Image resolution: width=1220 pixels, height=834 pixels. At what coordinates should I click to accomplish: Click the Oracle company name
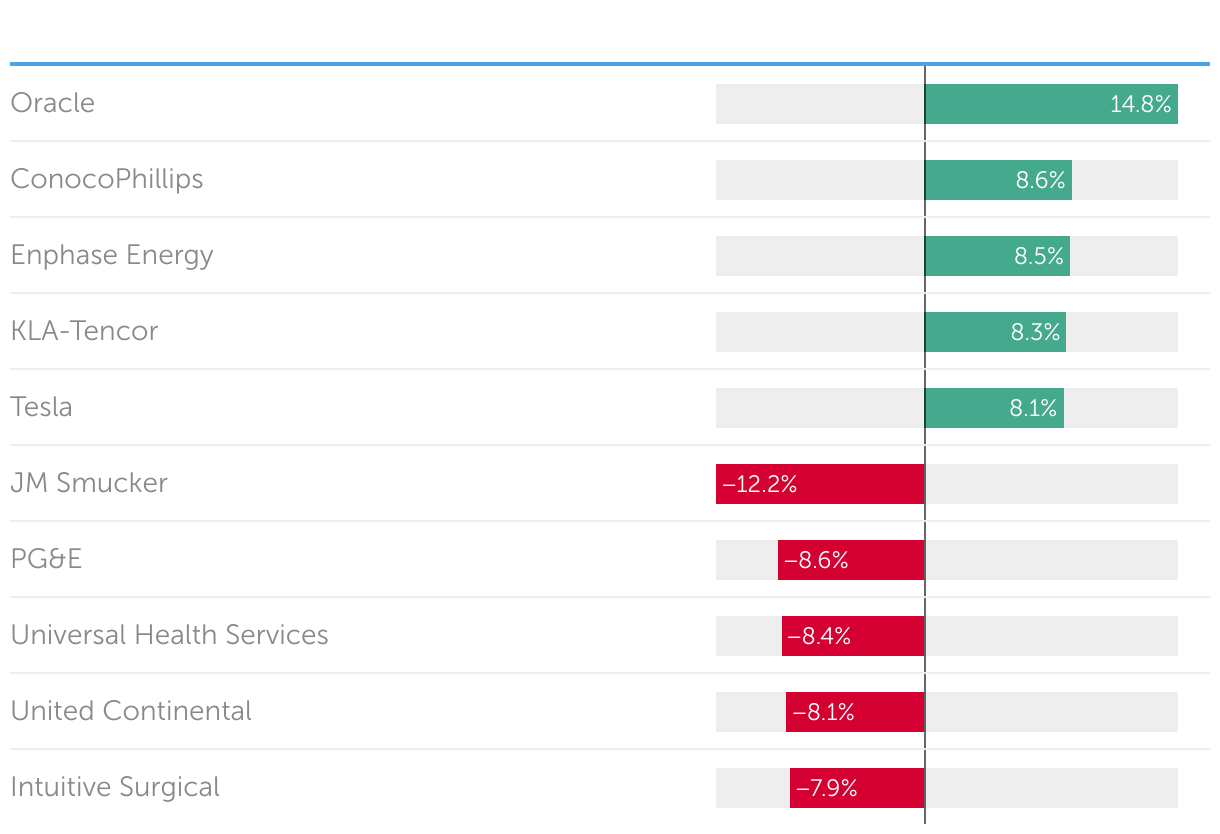coord(53,103)
